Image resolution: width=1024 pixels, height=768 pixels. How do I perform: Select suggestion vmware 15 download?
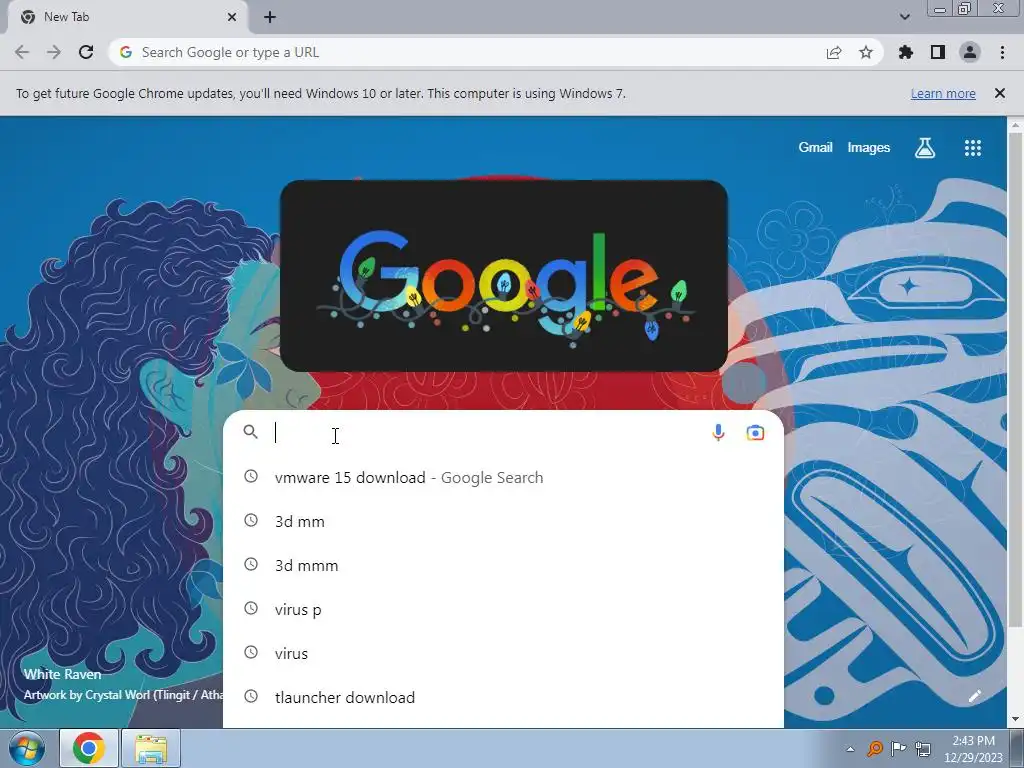[x=503, y=477]
